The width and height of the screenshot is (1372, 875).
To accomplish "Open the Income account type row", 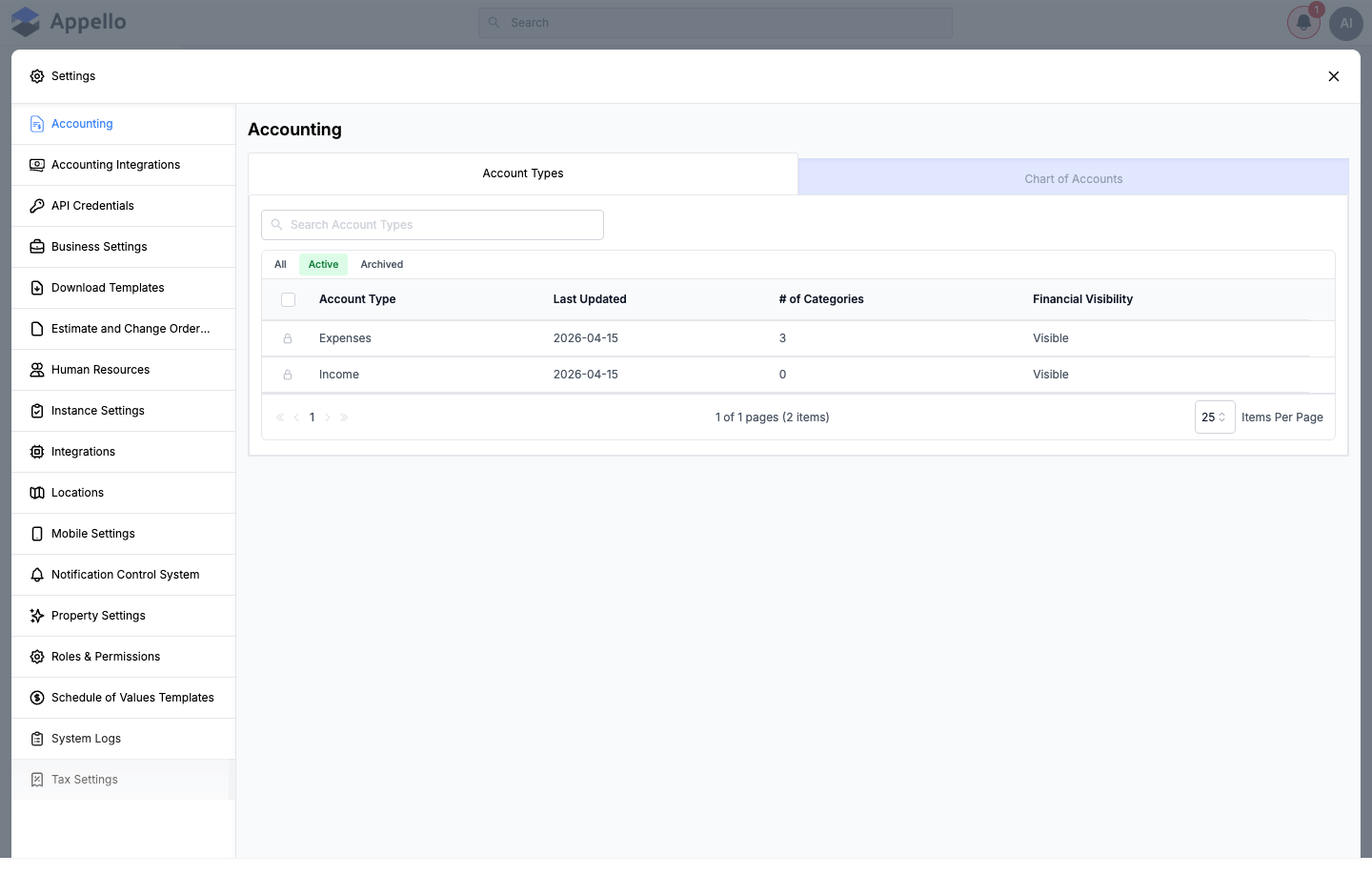I will (798, 375).
